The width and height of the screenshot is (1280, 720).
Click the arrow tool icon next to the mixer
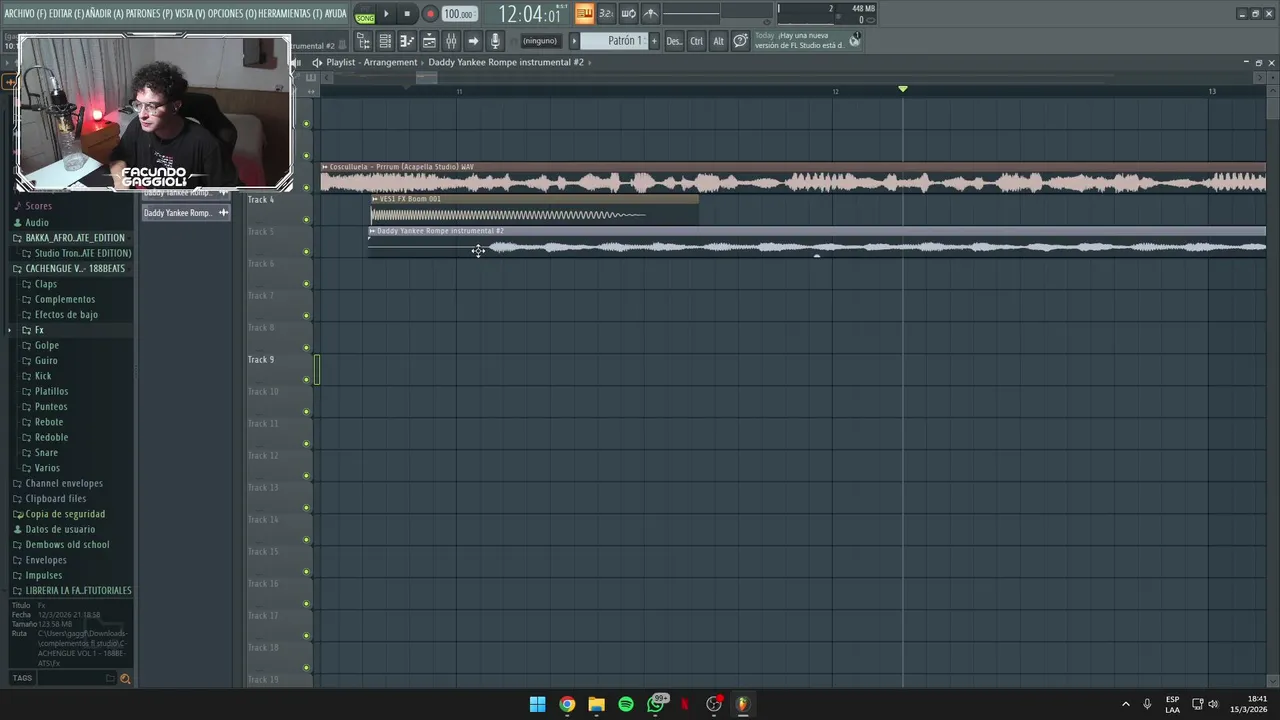coord(473,41)
